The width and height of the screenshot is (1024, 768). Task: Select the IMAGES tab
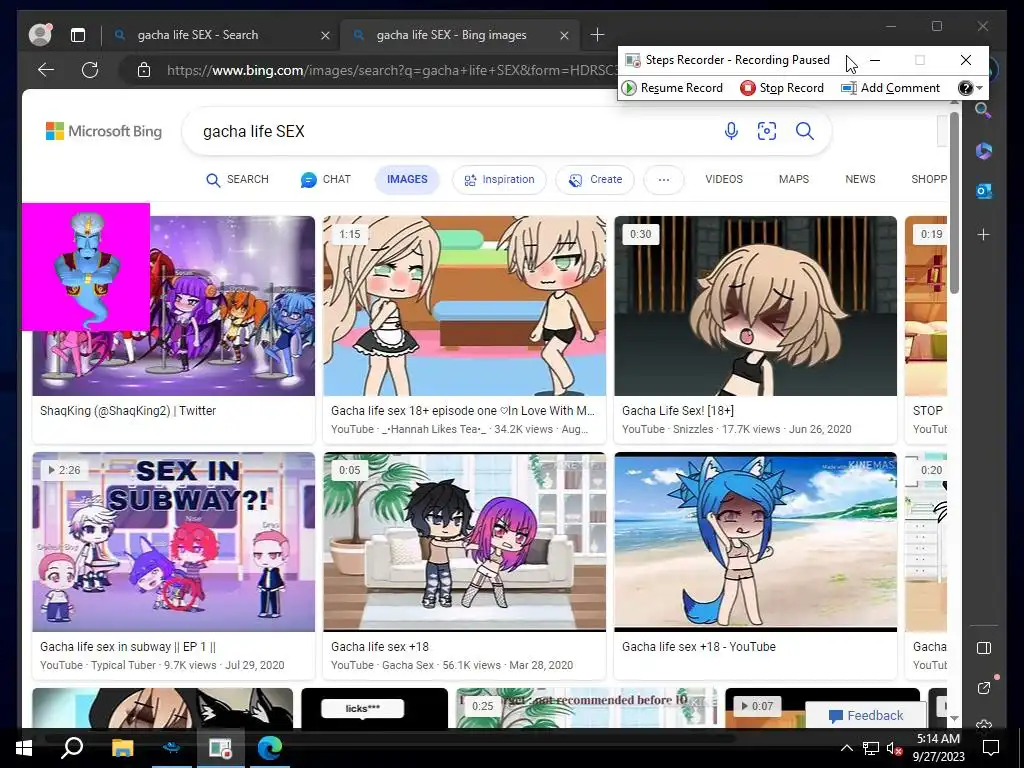tap(407, 180)
